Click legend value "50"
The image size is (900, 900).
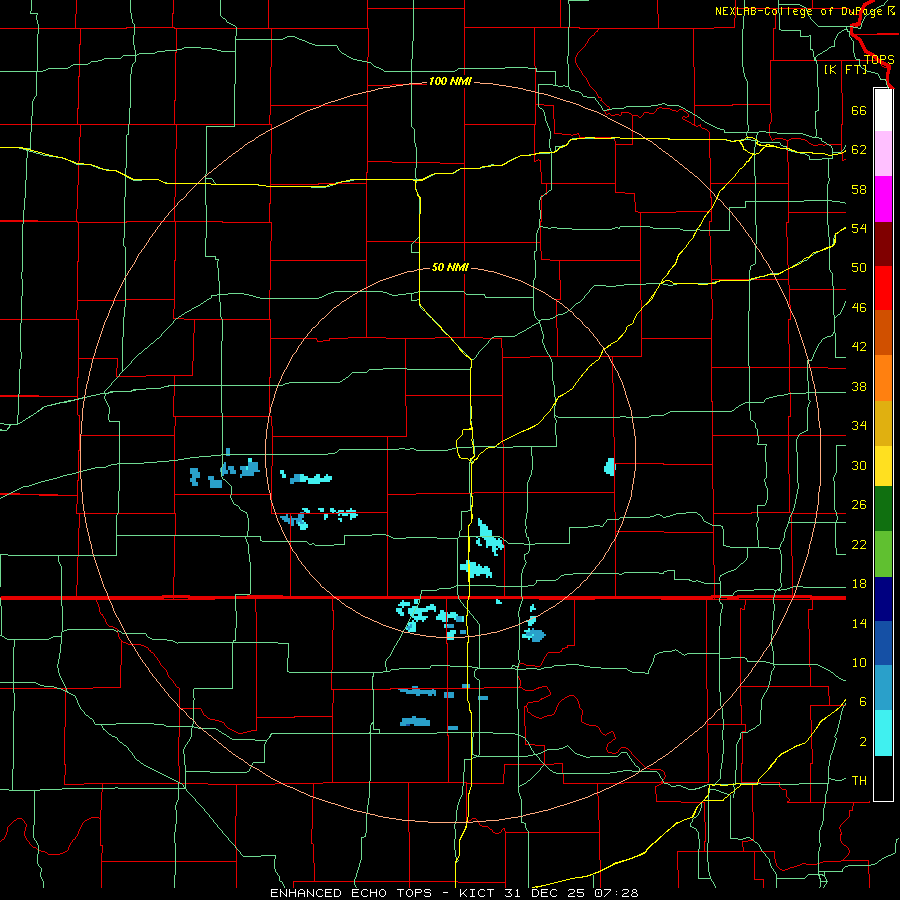[859, 268]
